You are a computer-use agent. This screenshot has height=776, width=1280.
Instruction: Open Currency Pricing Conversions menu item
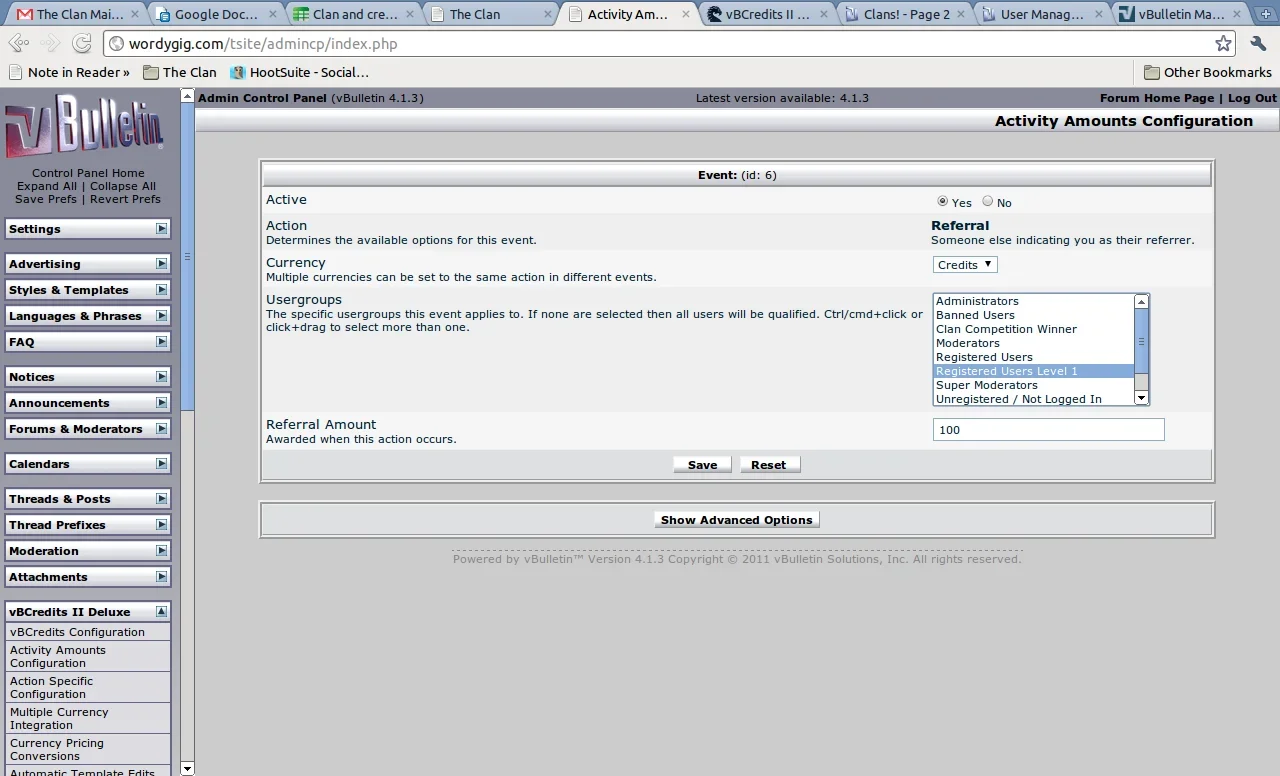tap(88, 749)
